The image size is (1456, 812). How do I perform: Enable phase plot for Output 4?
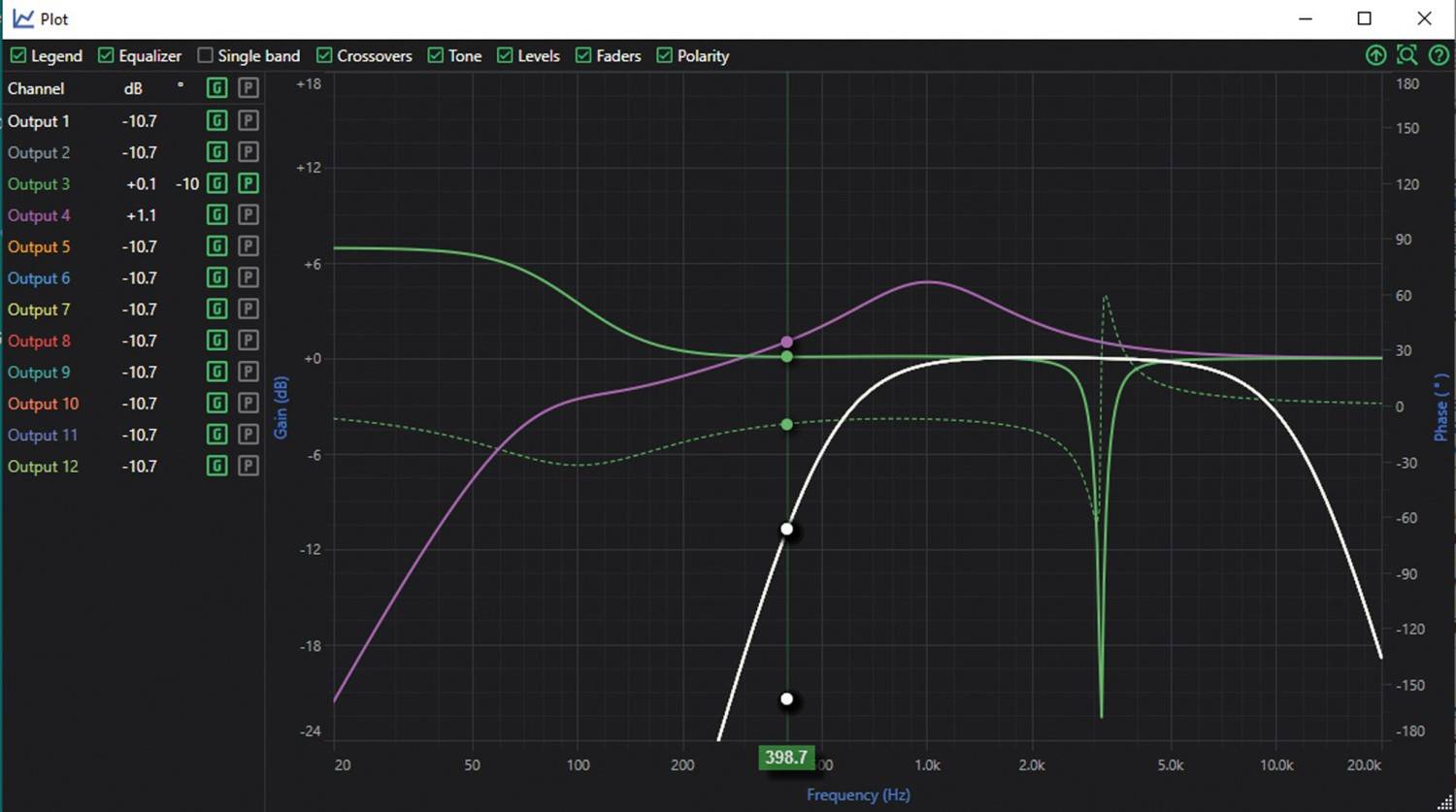click(x=248, y=215)
